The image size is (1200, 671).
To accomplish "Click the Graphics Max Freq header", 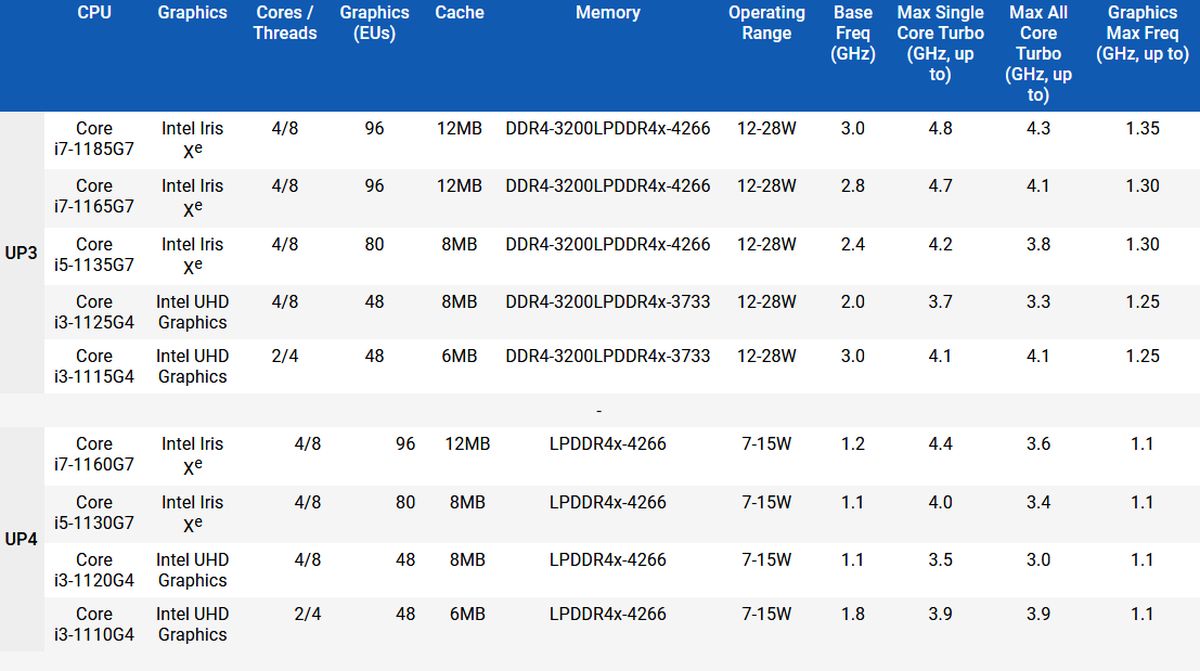I will [1142, 33].
